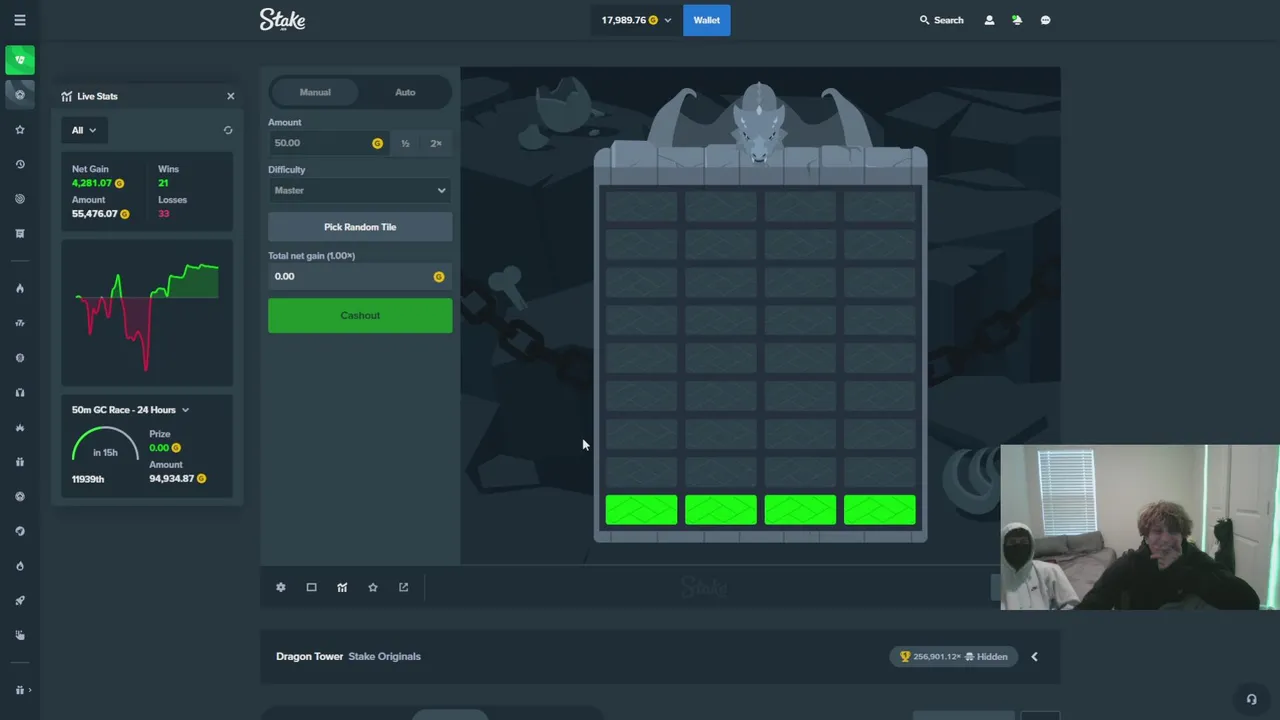This screenshot has width=1280, height=720.
Task: Reset live stats with refresh icon
Action: click(228, 130)
